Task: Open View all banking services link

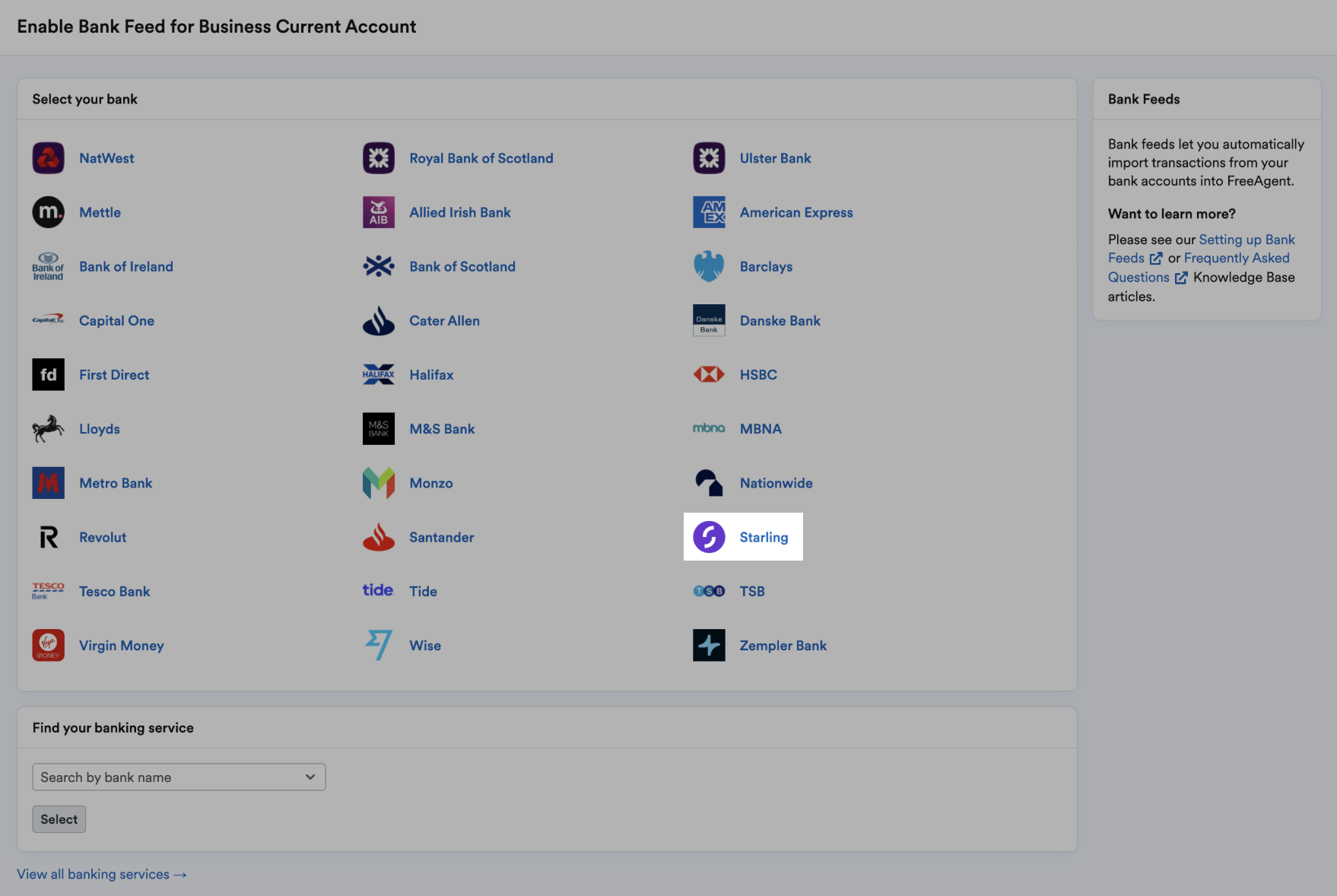Action: [102, 874]
